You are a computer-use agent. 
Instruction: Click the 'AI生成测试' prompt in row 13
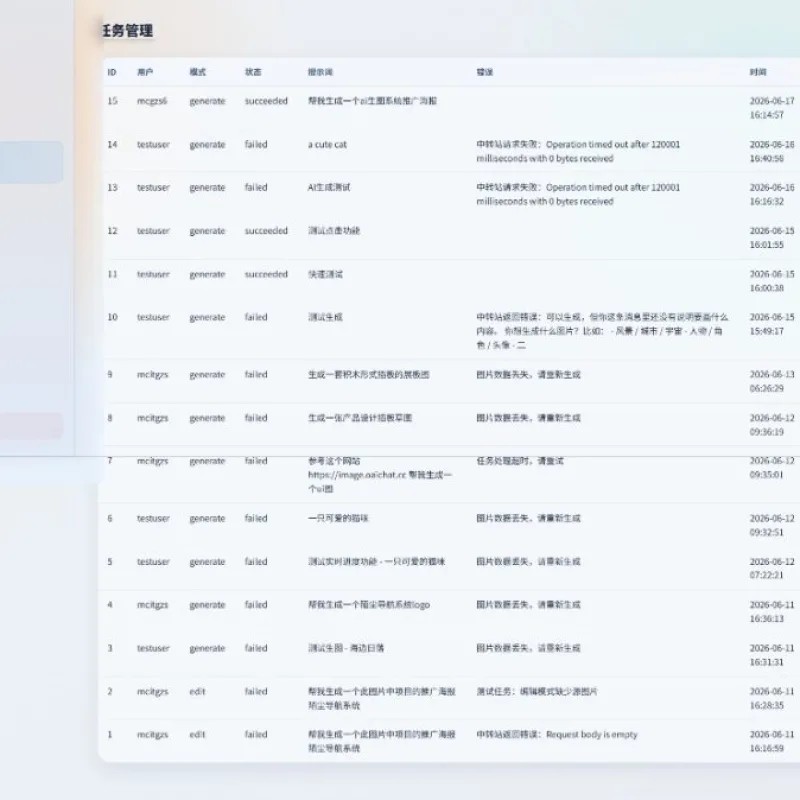(329, 187)
